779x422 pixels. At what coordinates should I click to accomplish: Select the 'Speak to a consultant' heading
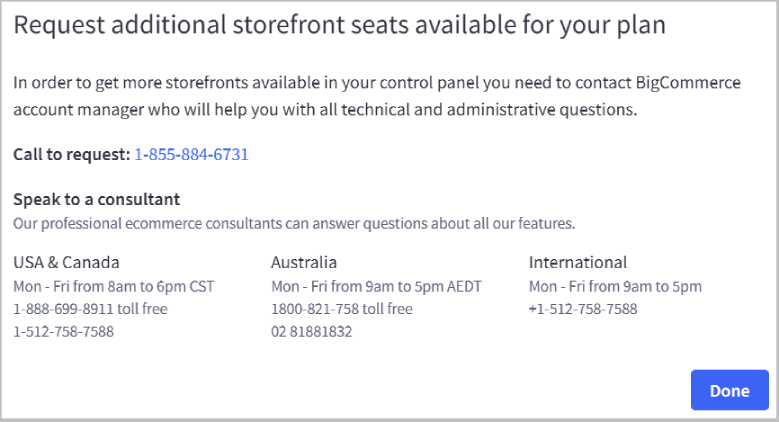point(96,199)
